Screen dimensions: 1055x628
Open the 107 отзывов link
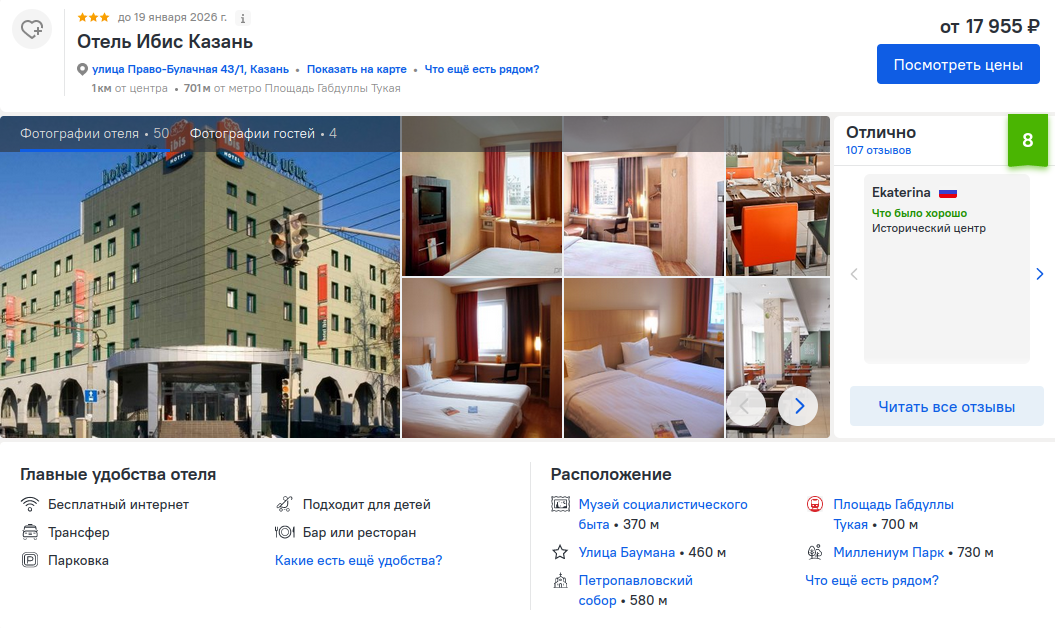pyautogui.click(x=878, y=150)
